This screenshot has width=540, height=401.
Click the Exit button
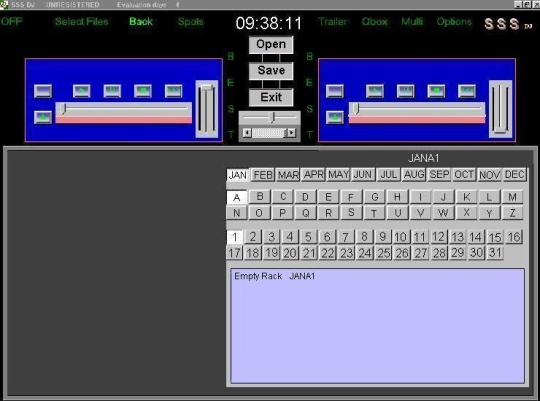tap(271, 97)
